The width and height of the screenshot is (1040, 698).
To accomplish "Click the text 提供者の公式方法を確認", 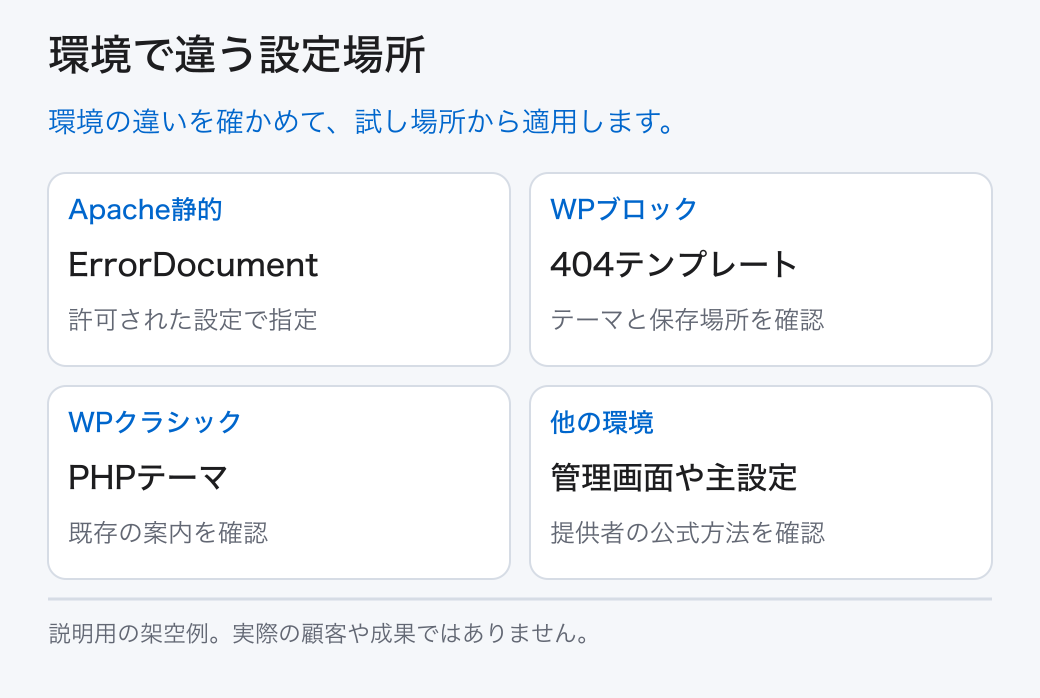I will pos(688,533).
